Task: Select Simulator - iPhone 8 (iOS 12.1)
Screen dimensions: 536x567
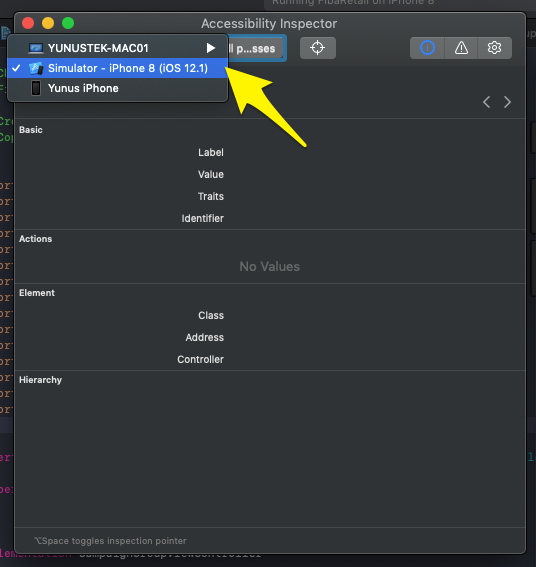Action: click(118, 68)
